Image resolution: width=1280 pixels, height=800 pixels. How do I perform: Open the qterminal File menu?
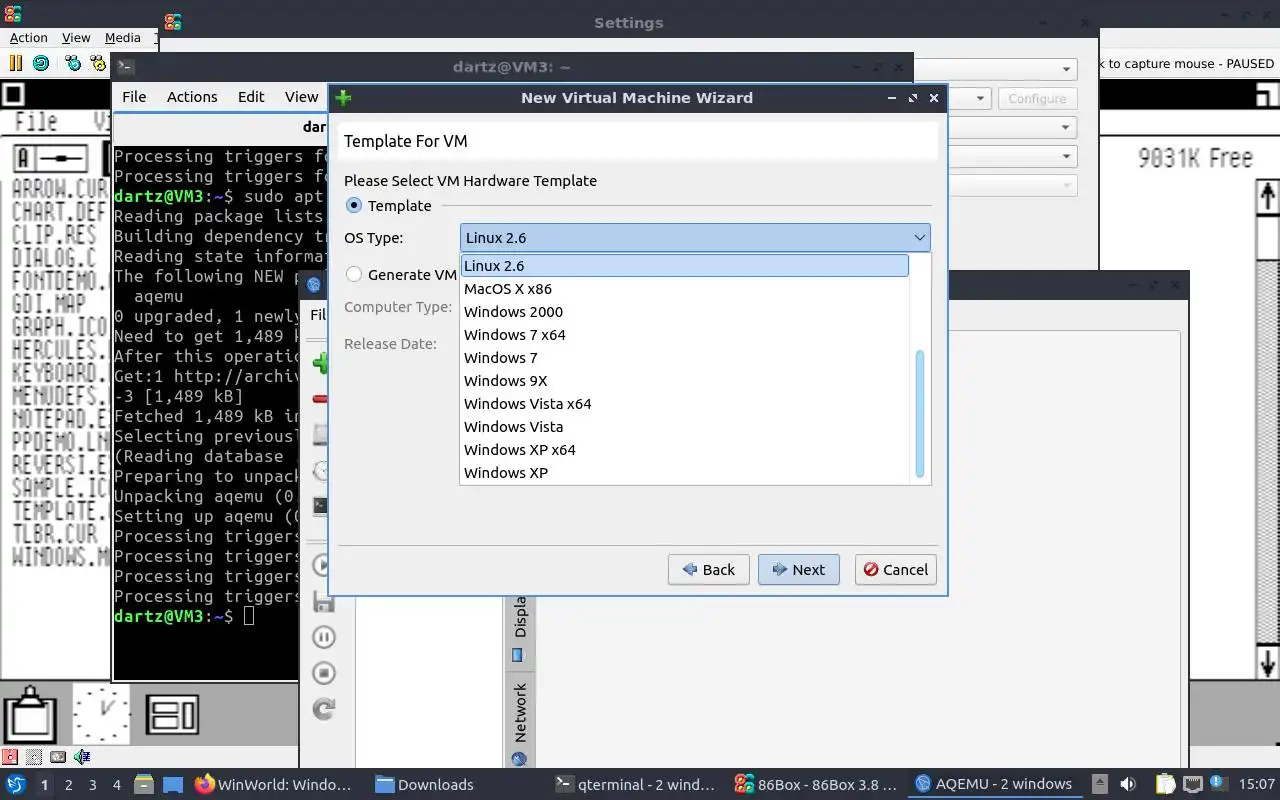pos(134,96)
